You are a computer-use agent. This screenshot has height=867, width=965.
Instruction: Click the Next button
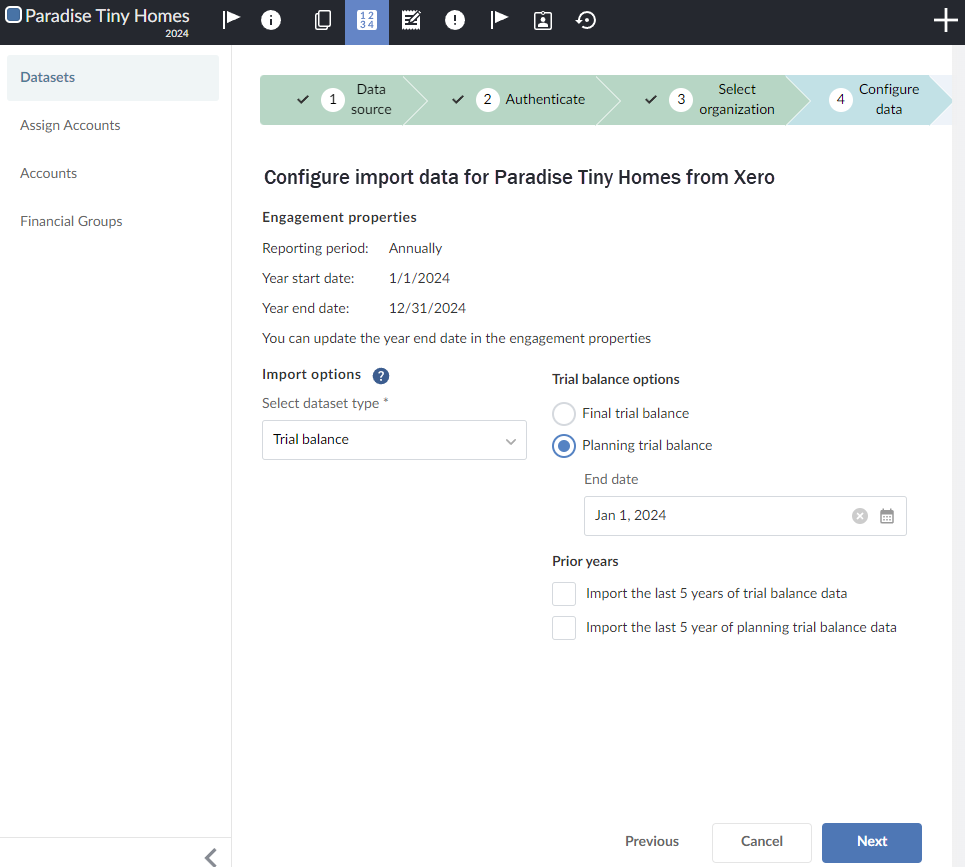(871, 842)
